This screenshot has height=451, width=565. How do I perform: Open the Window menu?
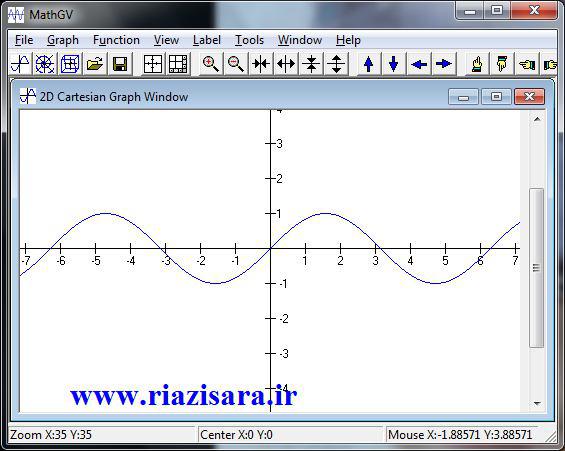click(x=300, y=40)
